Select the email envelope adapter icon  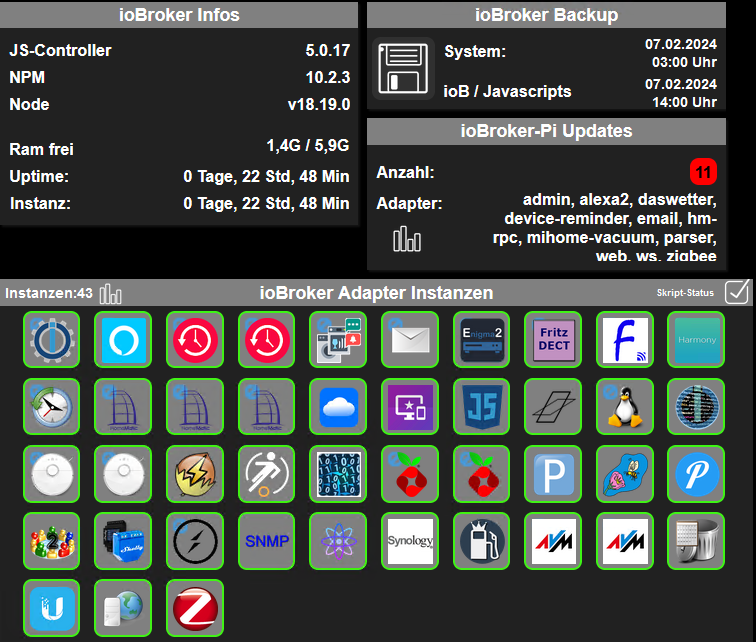[x=409, y=340]
